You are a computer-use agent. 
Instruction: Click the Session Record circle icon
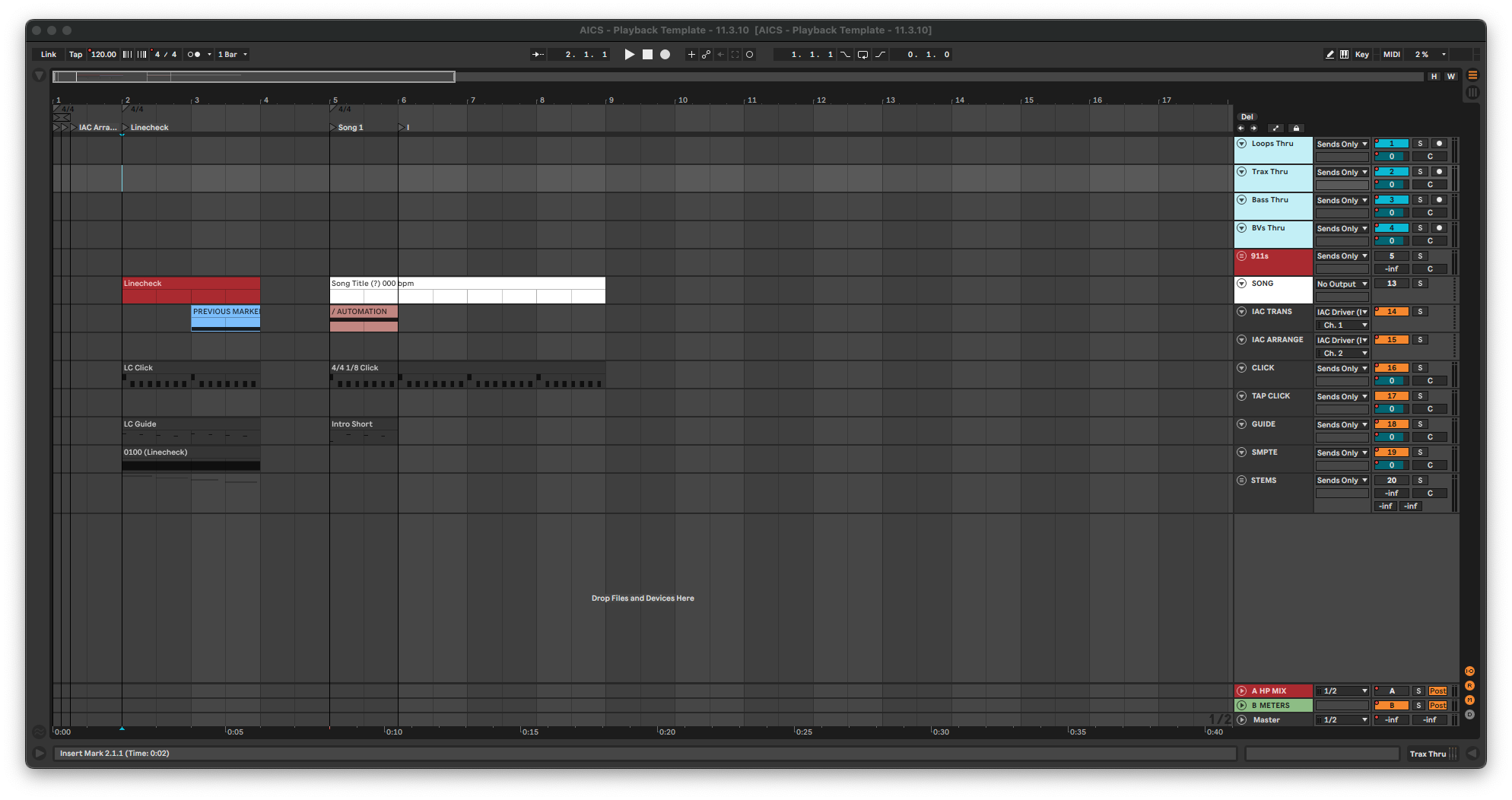coord(749,55)
